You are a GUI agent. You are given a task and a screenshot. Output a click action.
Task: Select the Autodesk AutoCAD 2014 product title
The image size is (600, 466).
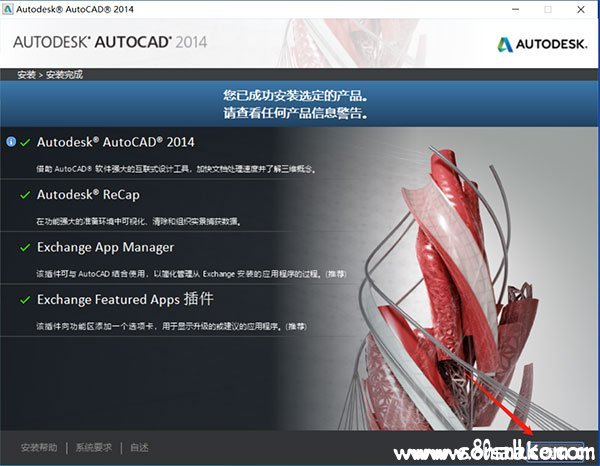coord(116,142)
